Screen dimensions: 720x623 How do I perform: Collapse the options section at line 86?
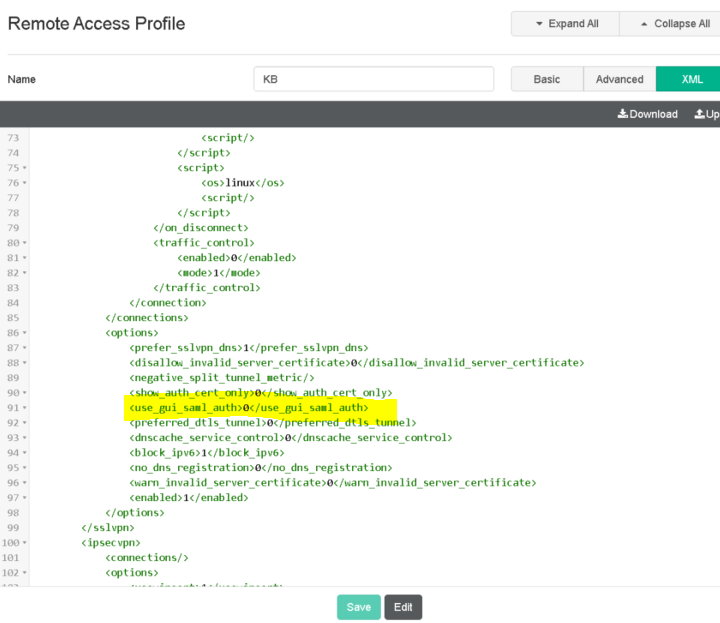click(25, 333)
